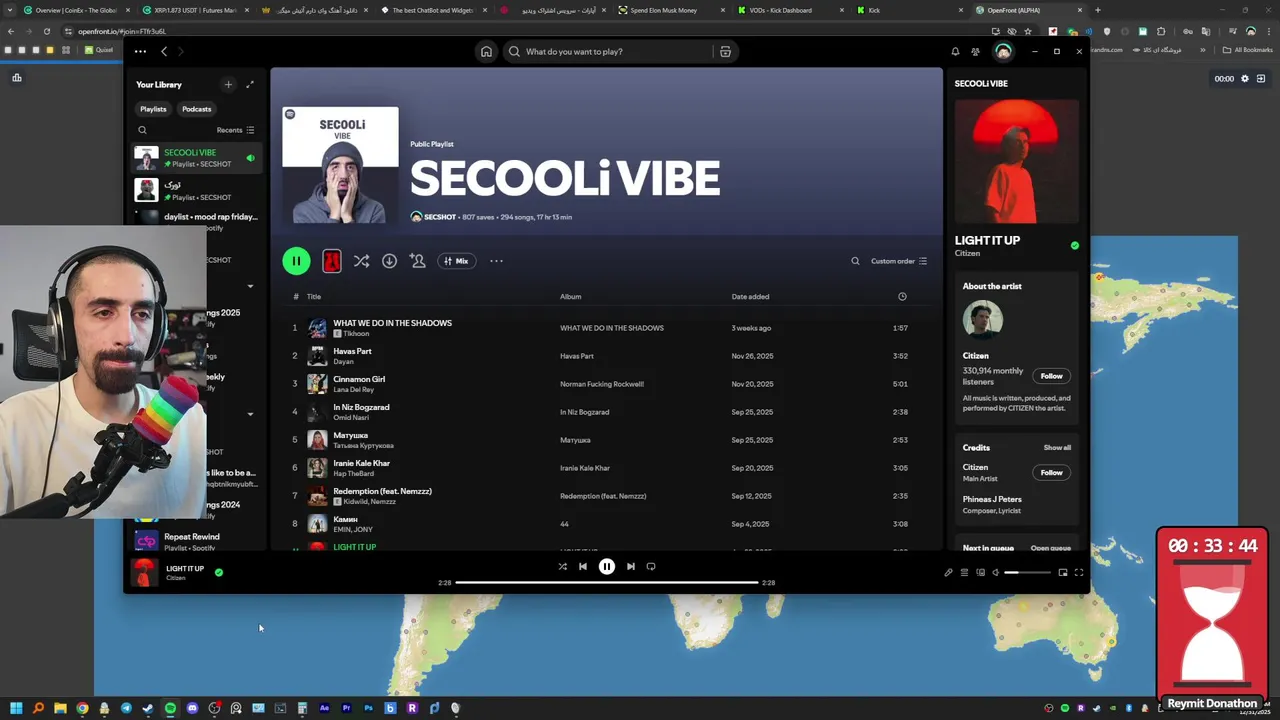The width and height of the screenshot is (1280, 720).
Task: Open Spotify Home via house icon
Action: pyautogui.click(x=486, y=52)
